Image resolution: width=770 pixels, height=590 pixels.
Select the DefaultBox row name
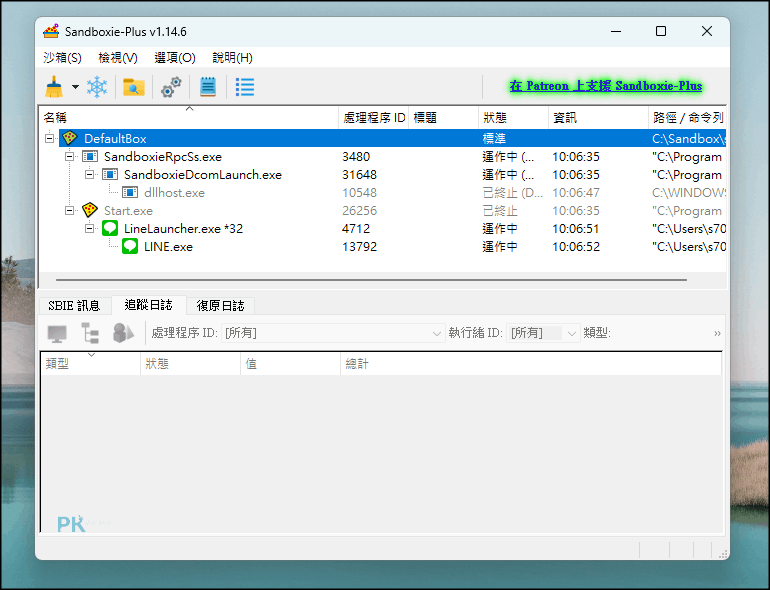pyautogui.click(x=115, y=139)
